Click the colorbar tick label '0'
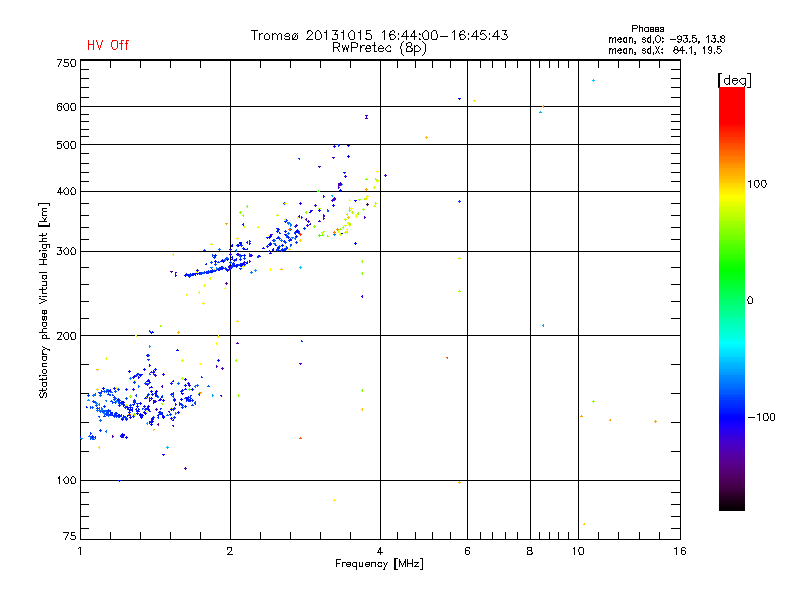Screen dimensions: 800x600 click(749, 301)
